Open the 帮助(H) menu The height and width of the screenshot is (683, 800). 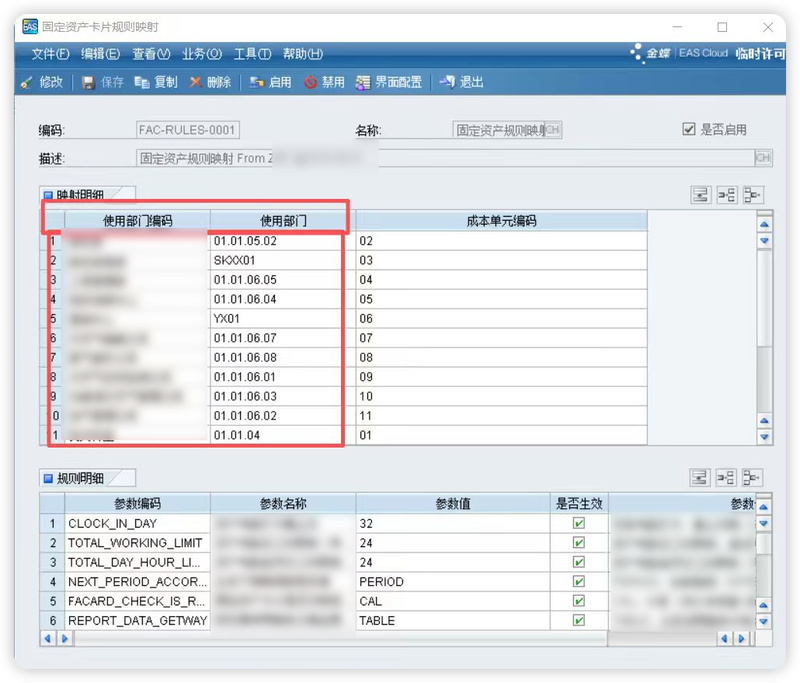coord(303,54)
